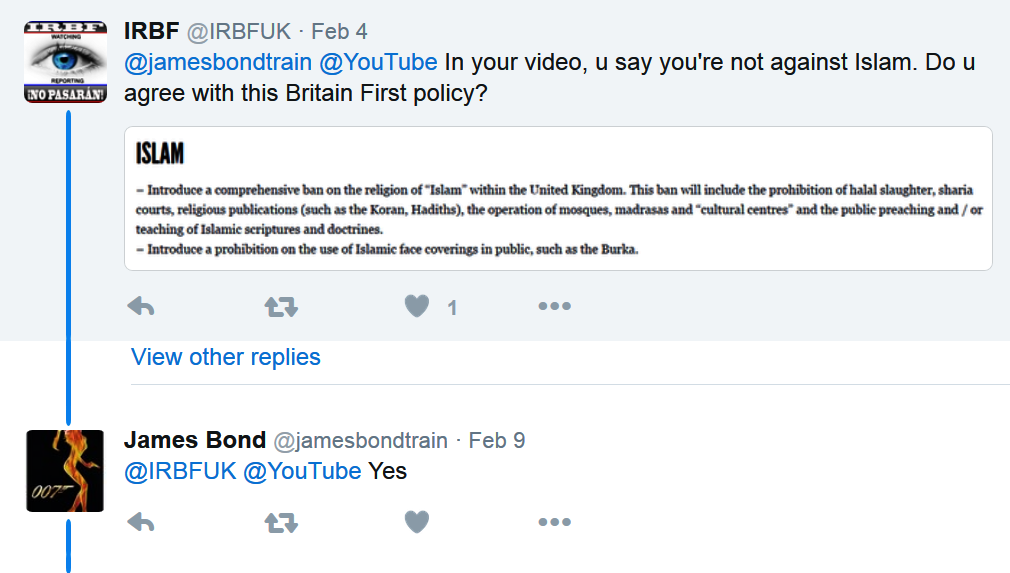Retweet James Bond's "Yes" reply
Viewport: 1010px width, 573px height.
pos(281,521)
